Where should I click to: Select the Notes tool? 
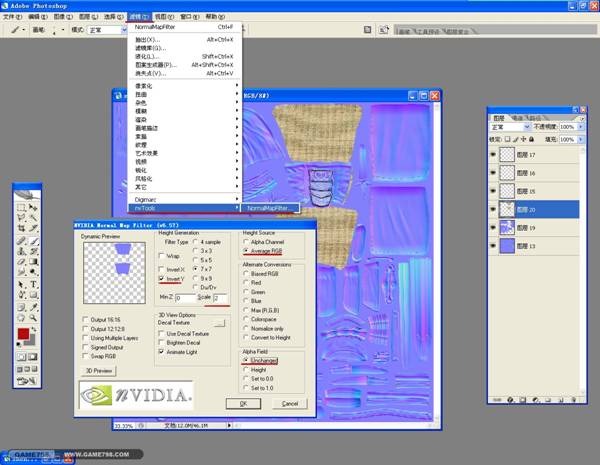click(x=21, y=307)
